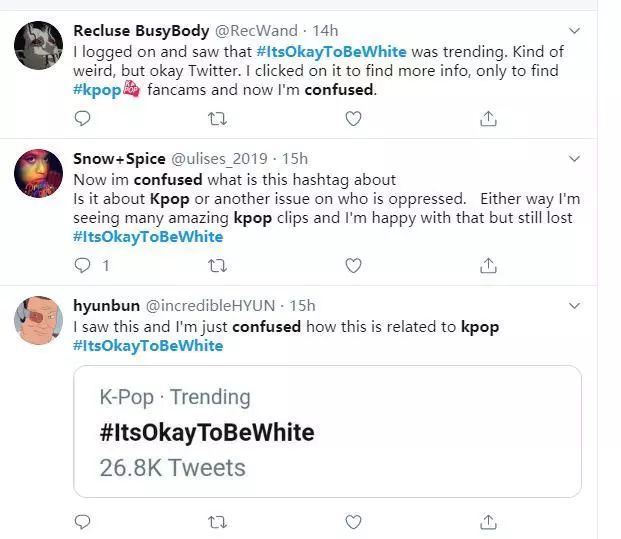This screenshot has height=539, width=621.
Task: Retweet Snow+Spice's tweet
Action: coord(217,266)
